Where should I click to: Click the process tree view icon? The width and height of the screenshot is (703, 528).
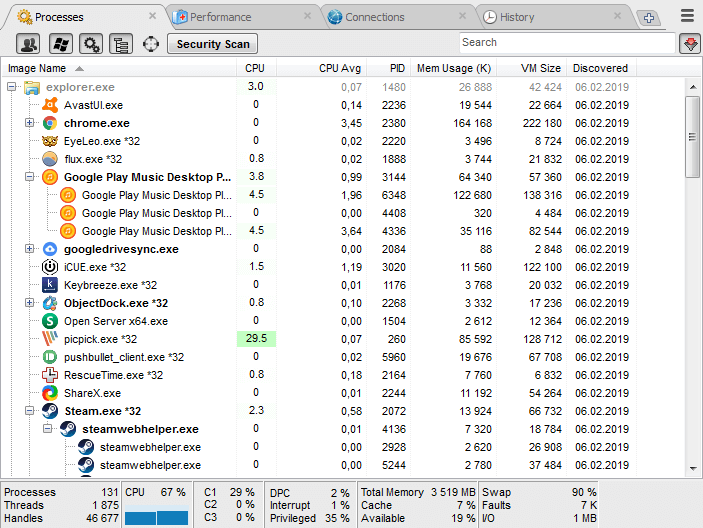click(x=121, y=44)
